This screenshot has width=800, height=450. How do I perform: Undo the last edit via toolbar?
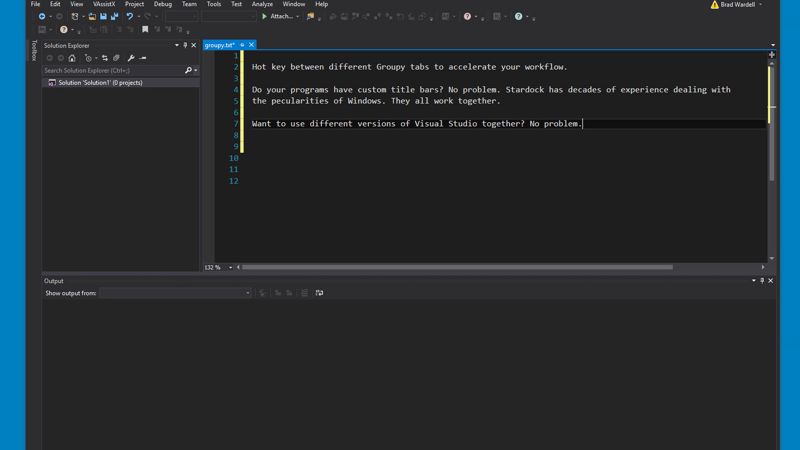click(130, 16)
